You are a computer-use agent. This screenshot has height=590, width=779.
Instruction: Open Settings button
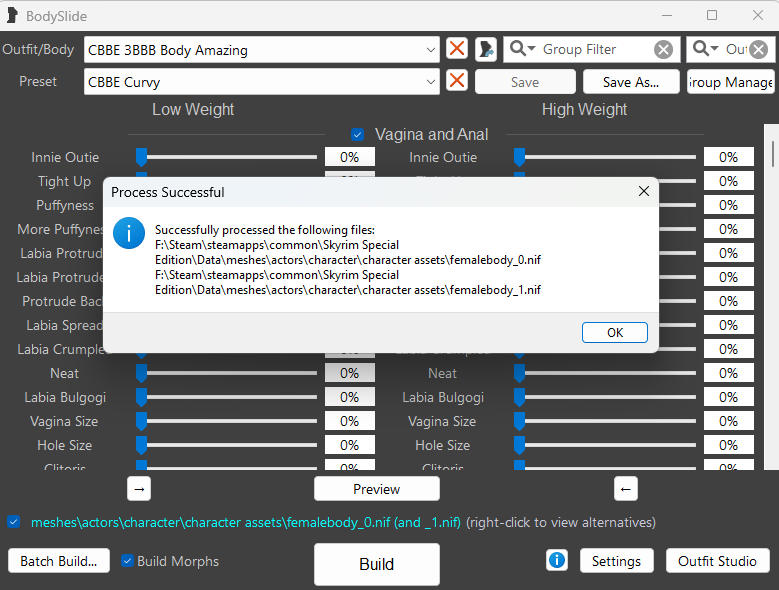pyautogui.click(x=616, y=561)
